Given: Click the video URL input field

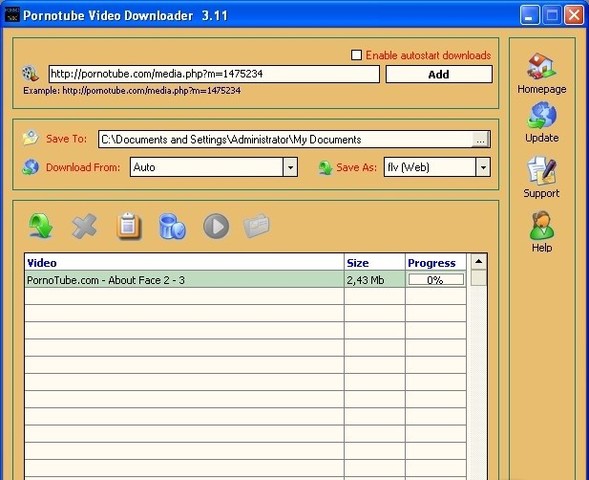Looking at the screenshot, I should 214,74.
